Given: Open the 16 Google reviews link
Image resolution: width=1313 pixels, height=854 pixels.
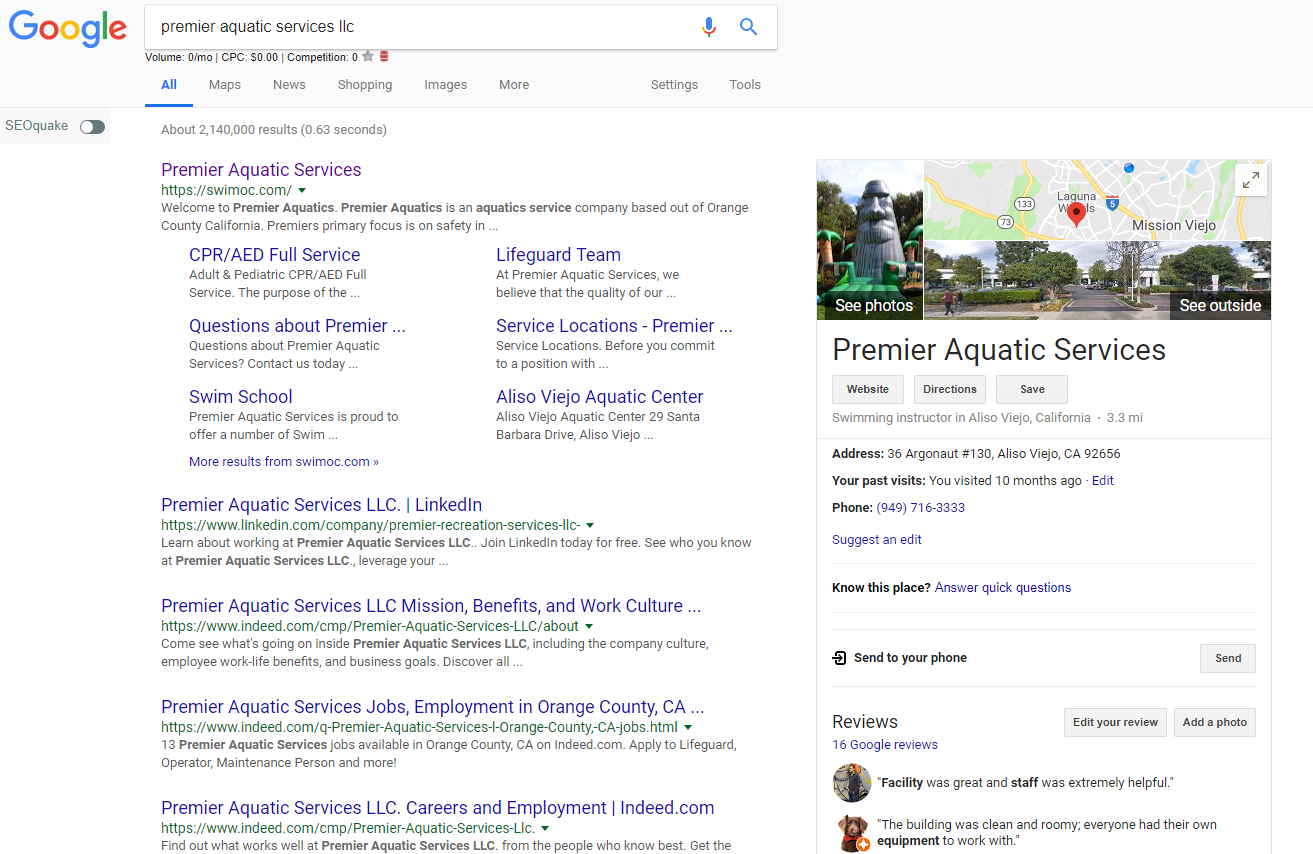Looking at the screenshot, I should tap(885, 745).
